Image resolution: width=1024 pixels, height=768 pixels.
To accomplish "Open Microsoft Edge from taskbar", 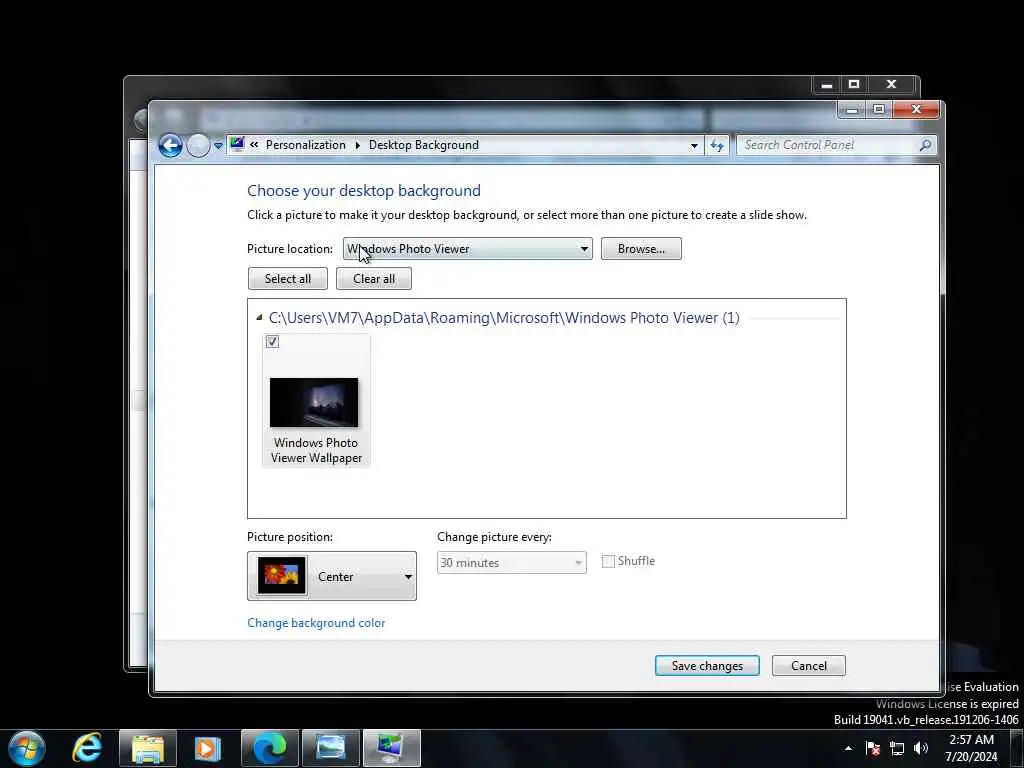I will (270, 748).
